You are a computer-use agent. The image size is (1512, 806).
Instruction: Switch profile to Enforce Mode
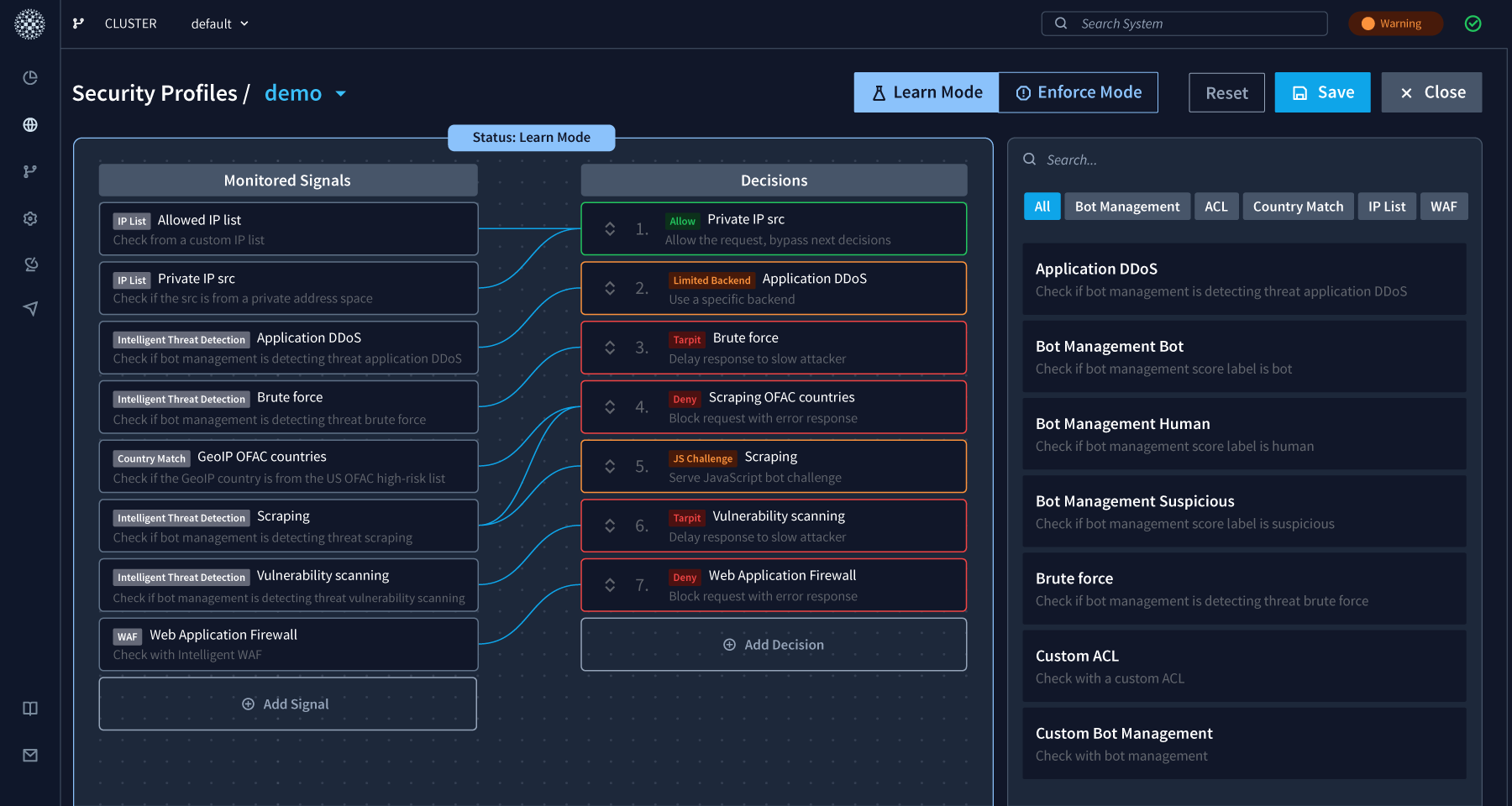1079,92
